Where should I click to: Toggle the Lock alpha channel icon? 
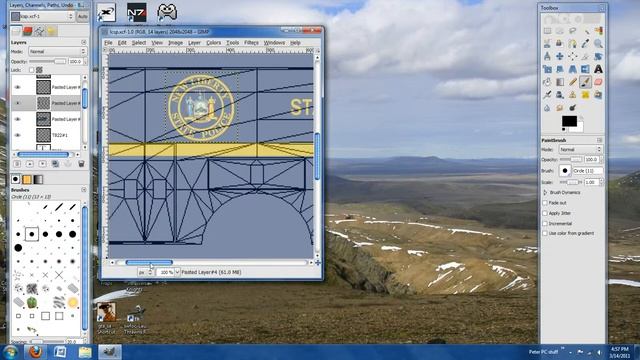[39, 70]
